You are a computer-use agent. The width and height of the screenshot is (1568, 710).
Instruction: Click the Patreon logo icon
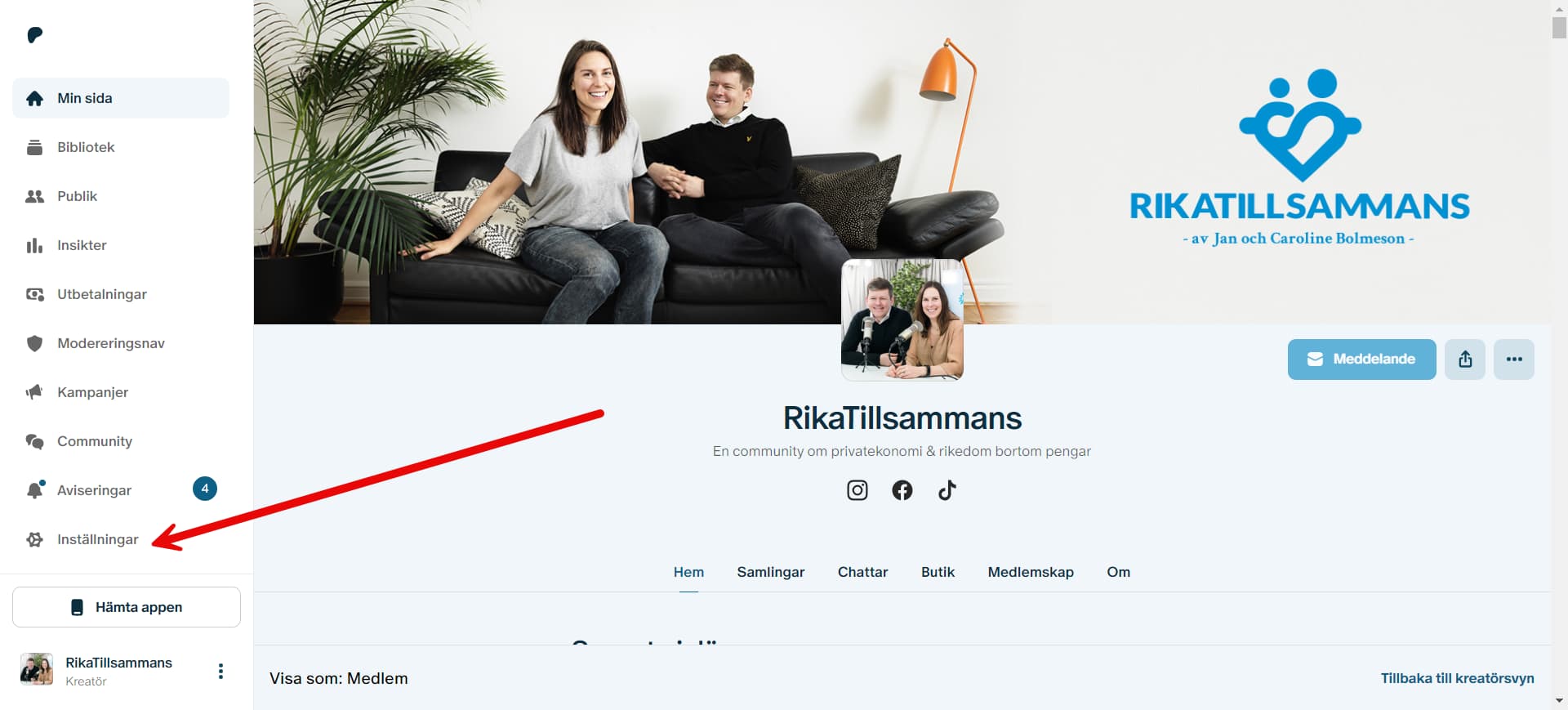click(x=34, y=35)
